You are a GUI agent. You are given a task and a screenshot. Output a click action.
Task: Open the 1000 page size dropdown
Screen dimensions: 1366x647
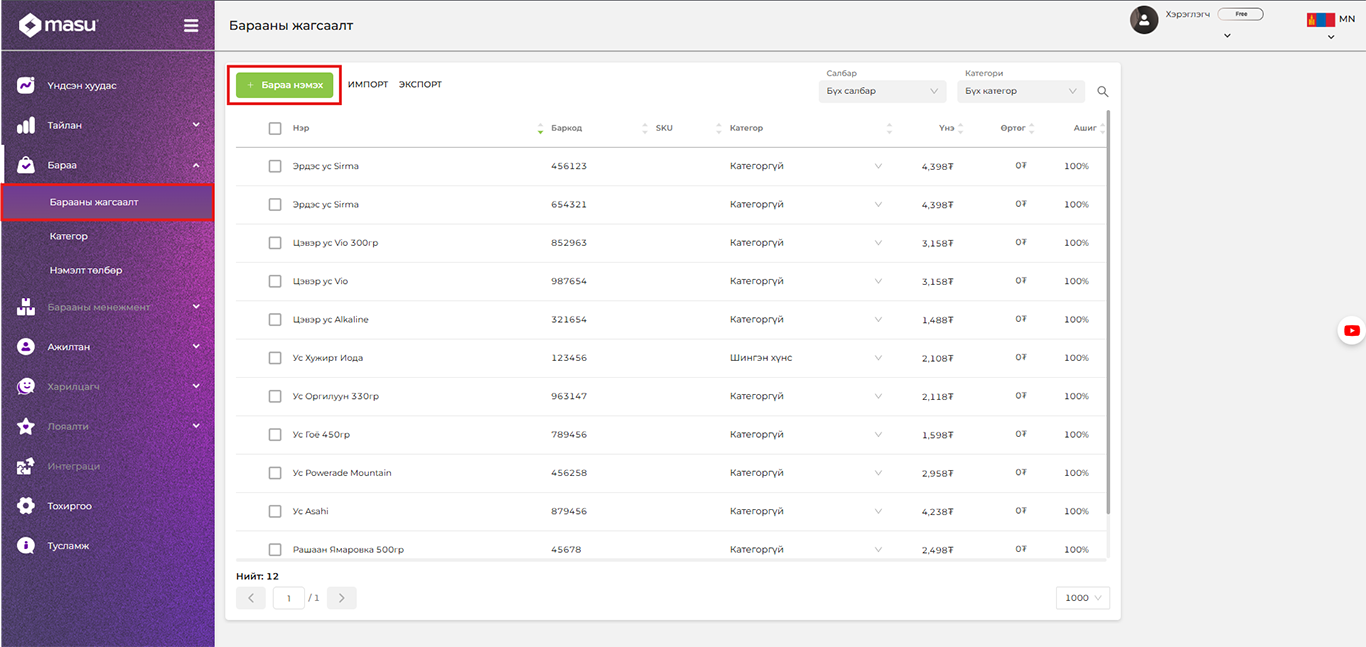(x=1082, y=598)
